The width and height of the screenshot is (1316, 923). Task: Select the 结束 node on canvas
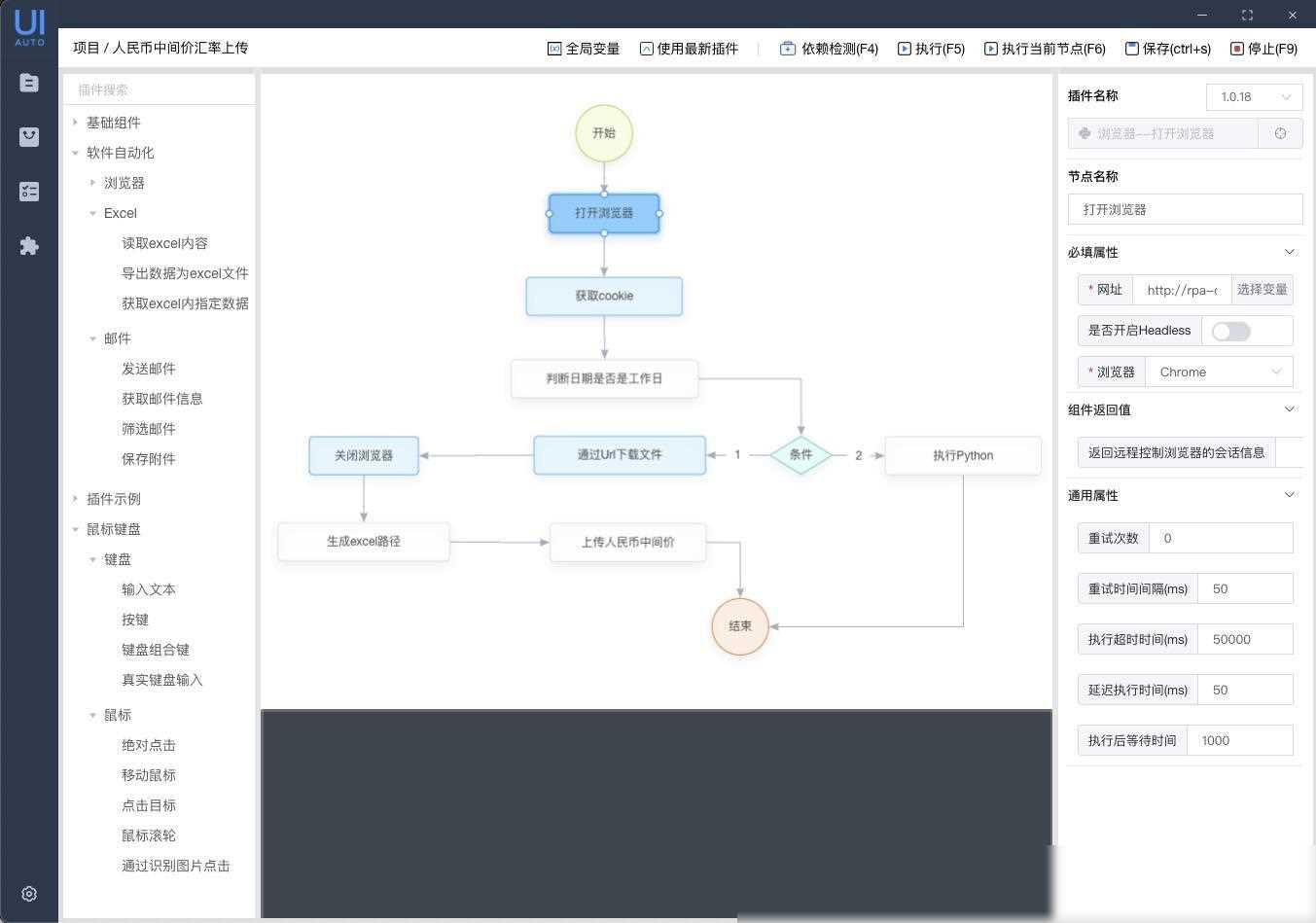[x=740, y=626]
